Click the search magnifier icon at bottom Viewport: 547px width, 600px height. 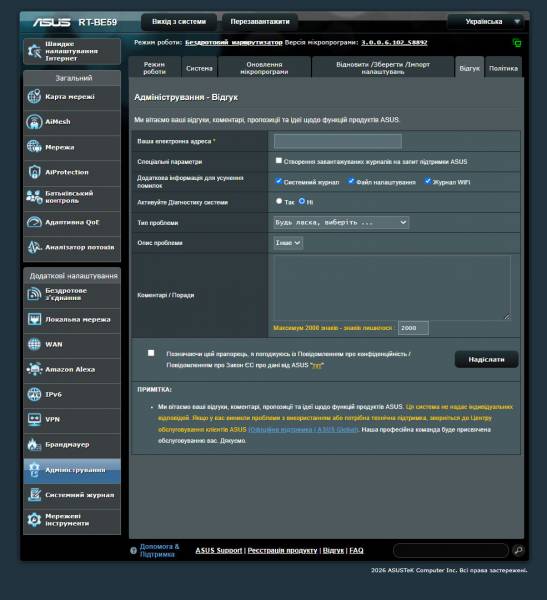tap(518, 550)
